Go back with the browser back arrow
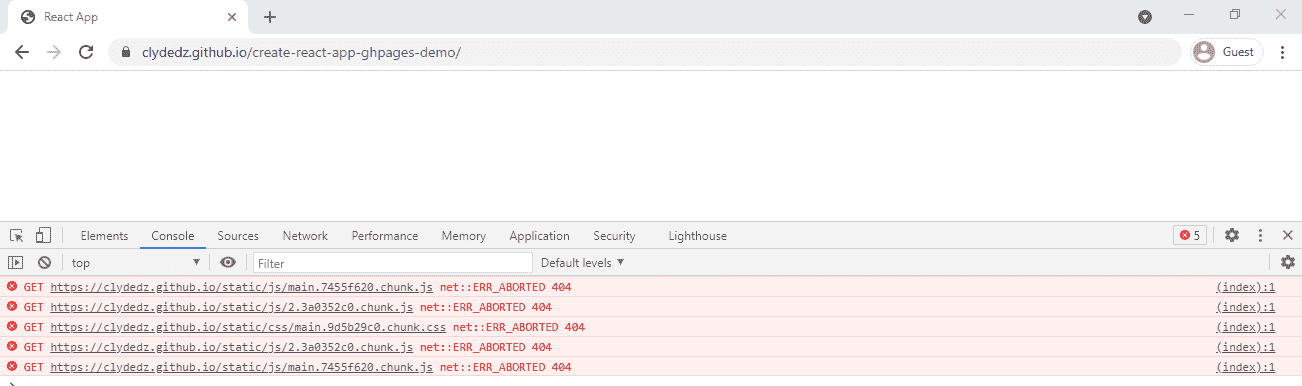The height and width of the screenshot is (386, 1302). 22,52
